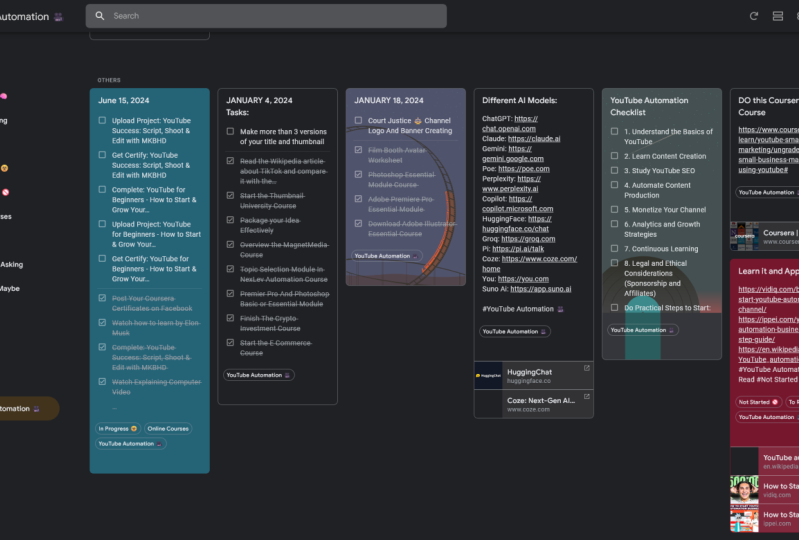Image resolution: width=799 pixels, height=540 pixels.
Task: Open HuggingChat link preview thumbnail
Action: (x=488, y=375)
